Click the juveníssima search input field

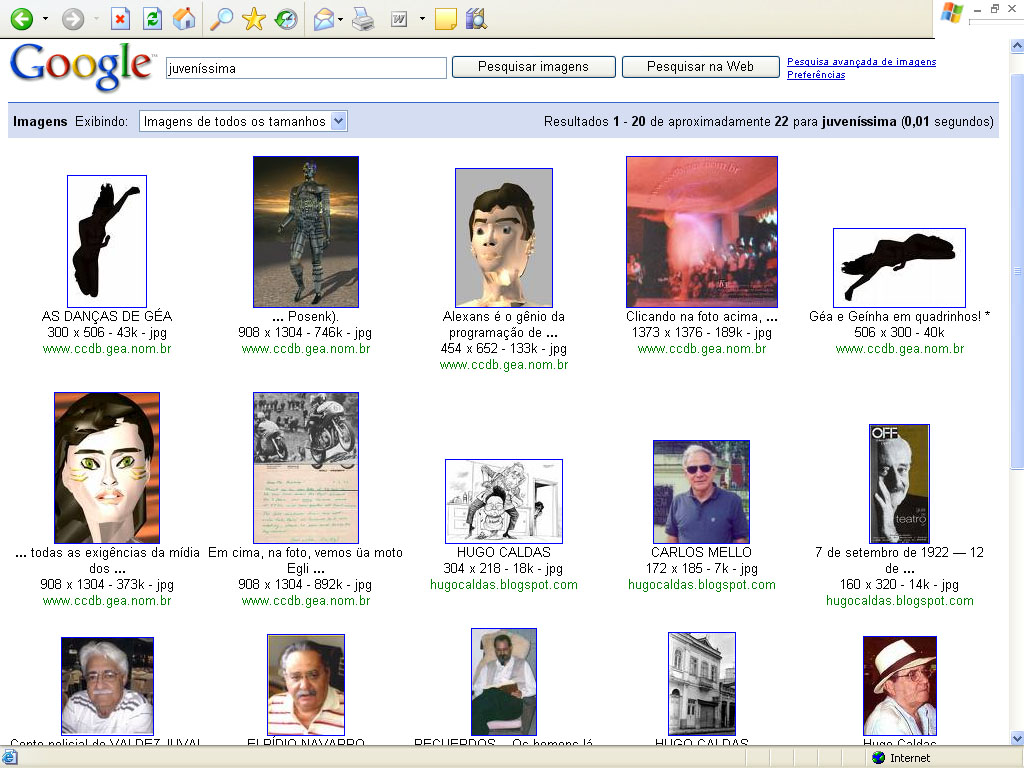(x=305, y=68)
